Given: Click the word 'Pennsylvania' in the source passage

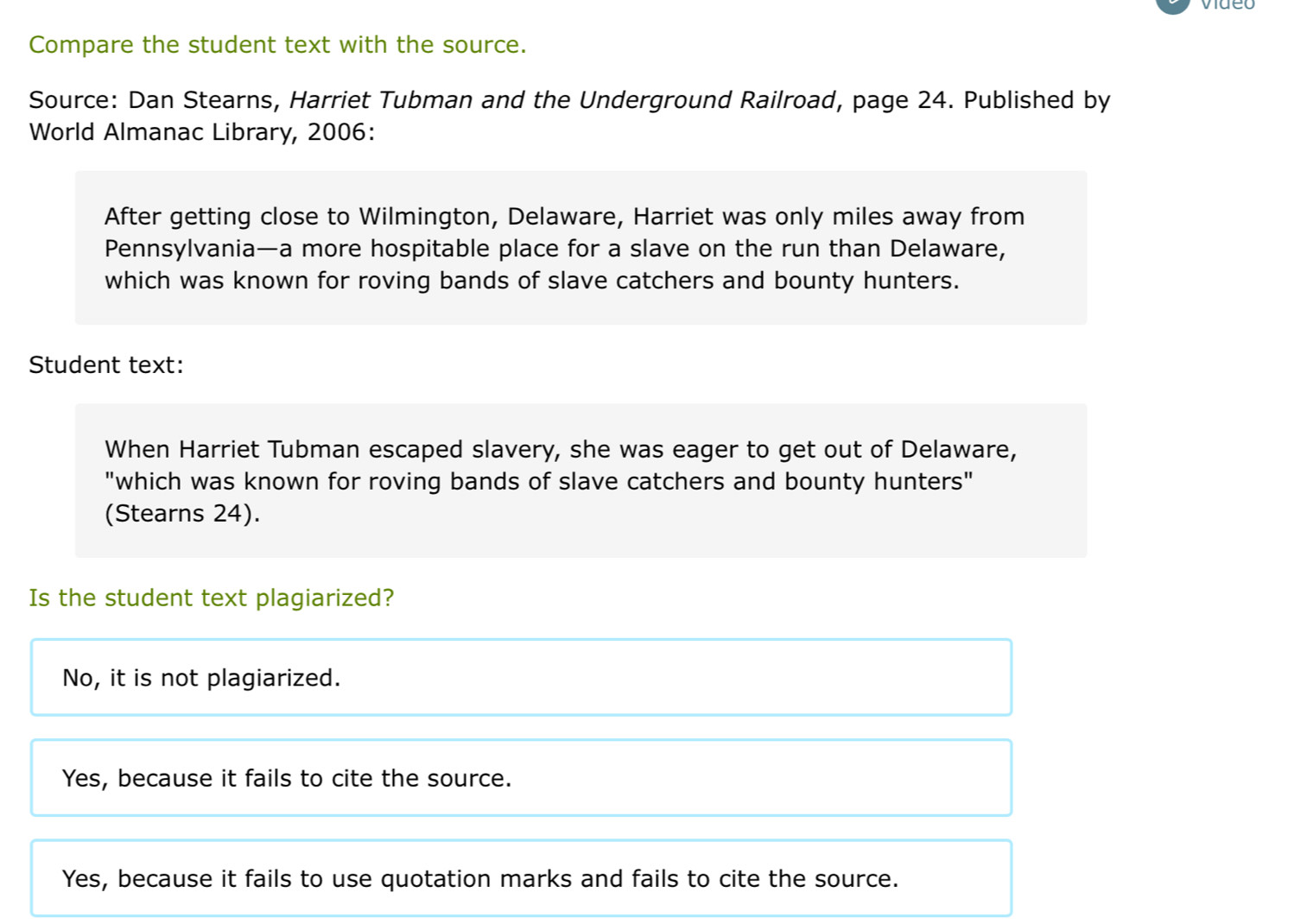Looking at the screenshot, I should pyautogui.click(x=181, y=250).
